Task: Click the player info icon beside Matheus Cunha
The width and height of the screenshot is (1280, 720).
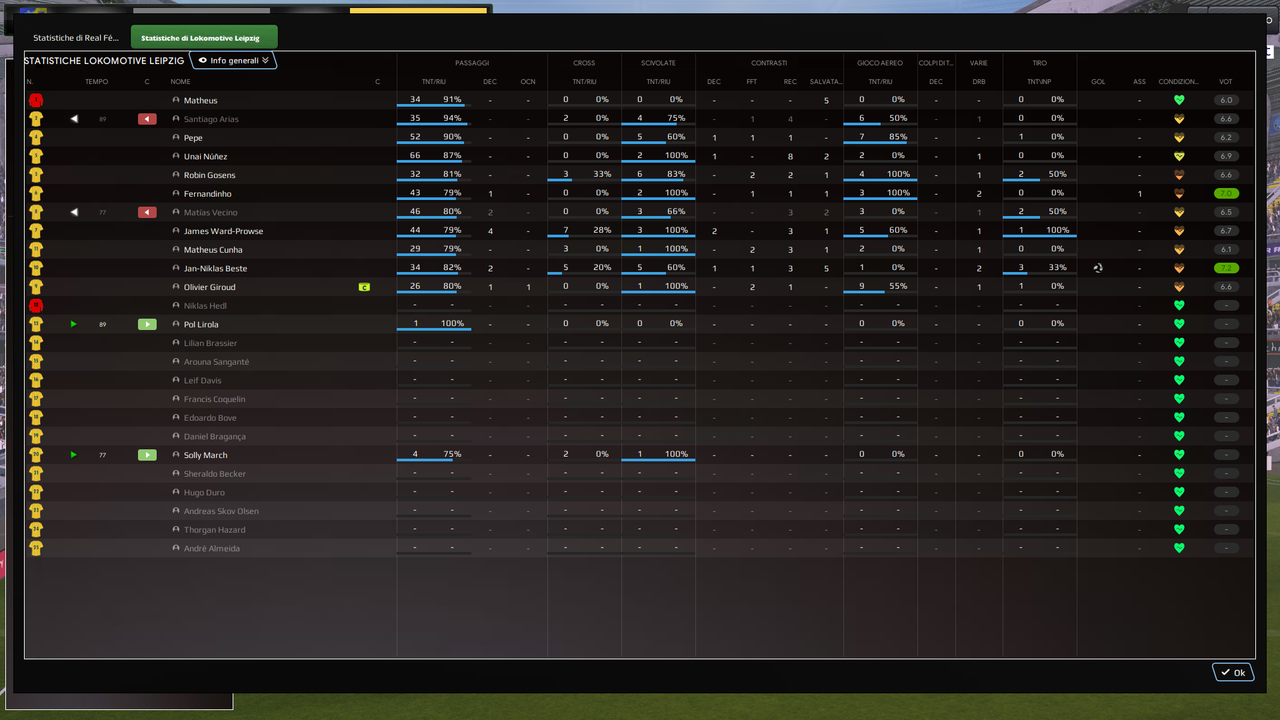Action: click(177, 250)
